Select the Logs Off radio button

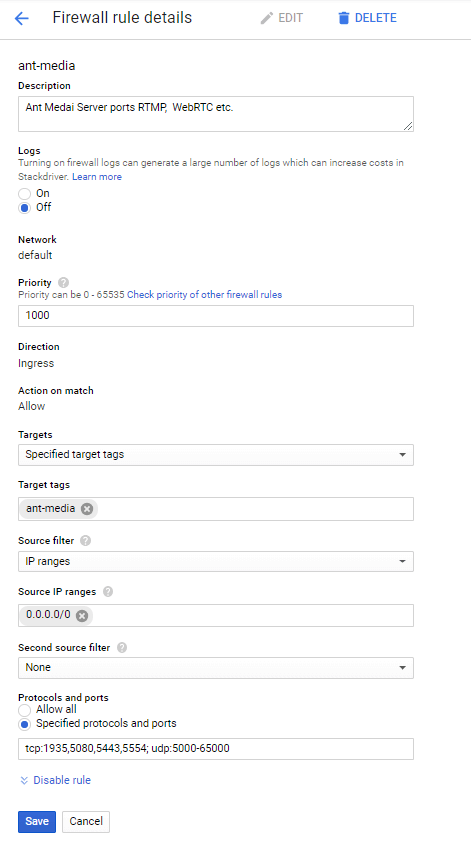[24, 208]
